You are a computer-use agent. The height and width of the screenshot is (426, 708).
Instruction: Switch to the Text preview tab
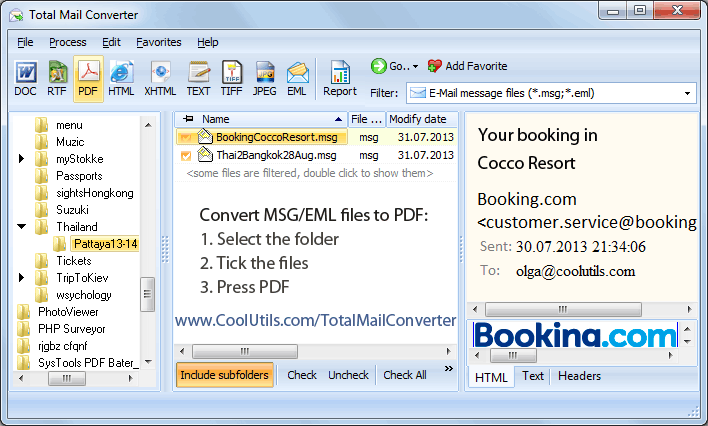click(x=533, y=376)
